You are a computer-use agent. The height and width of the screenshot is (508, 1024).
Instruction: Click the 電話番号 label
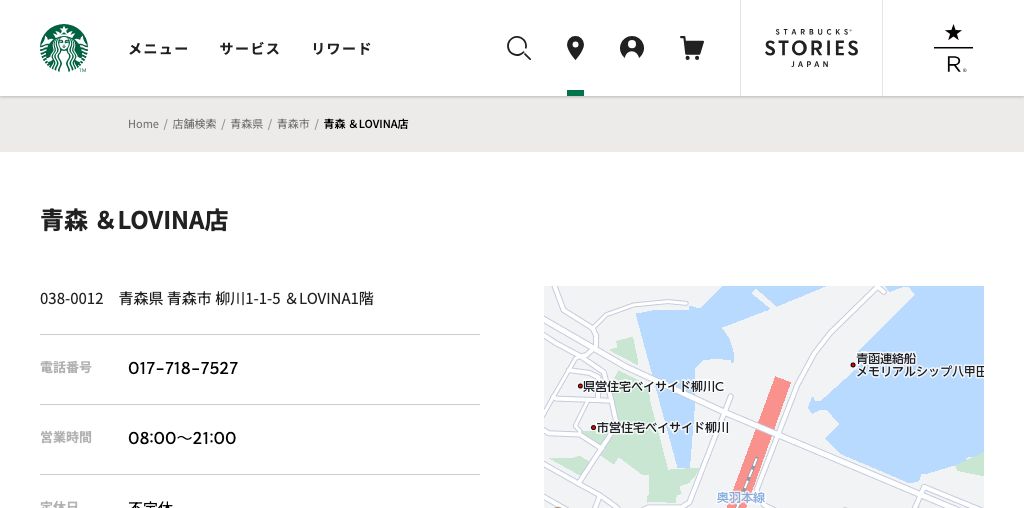(x=66, y=368)
